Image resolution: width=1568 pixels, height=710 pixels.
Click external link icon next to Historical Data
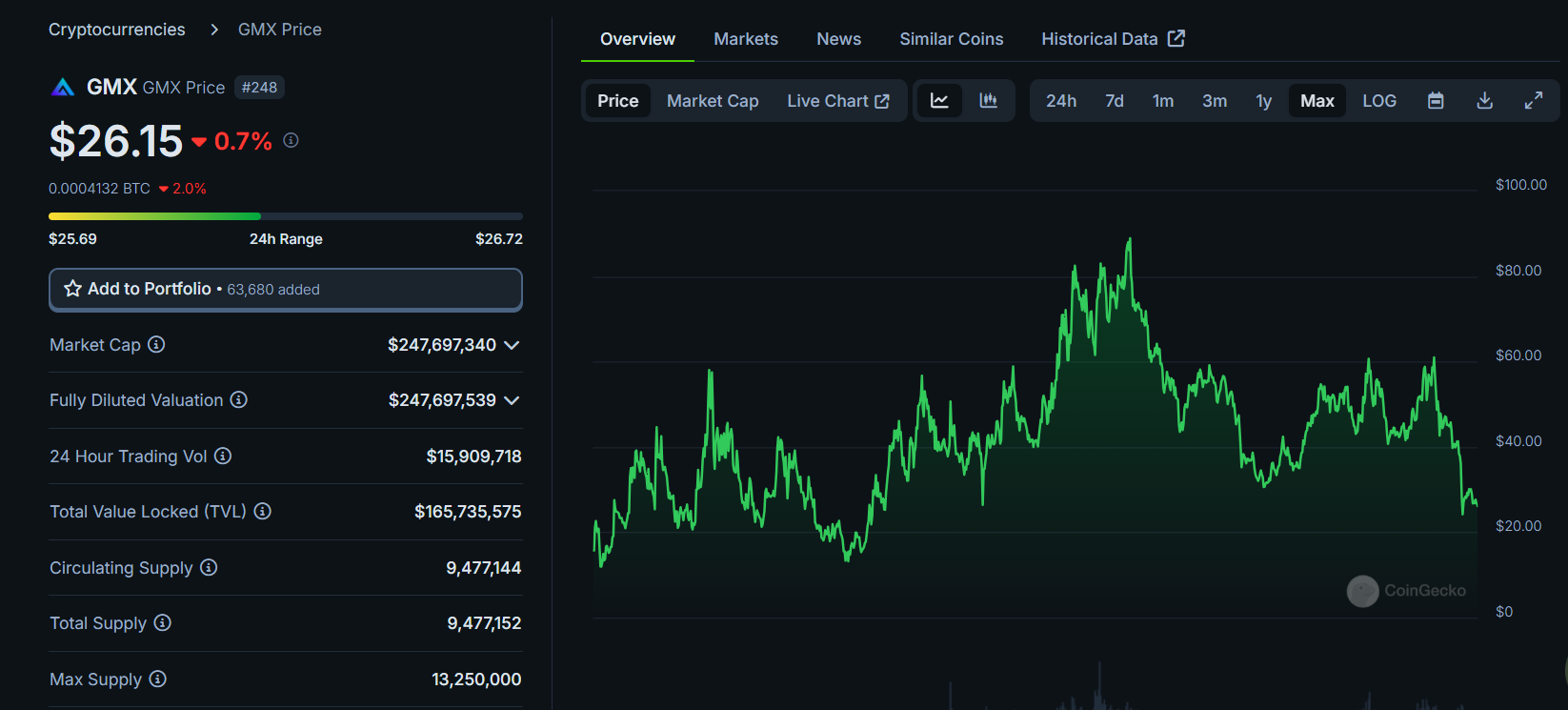1176,38
